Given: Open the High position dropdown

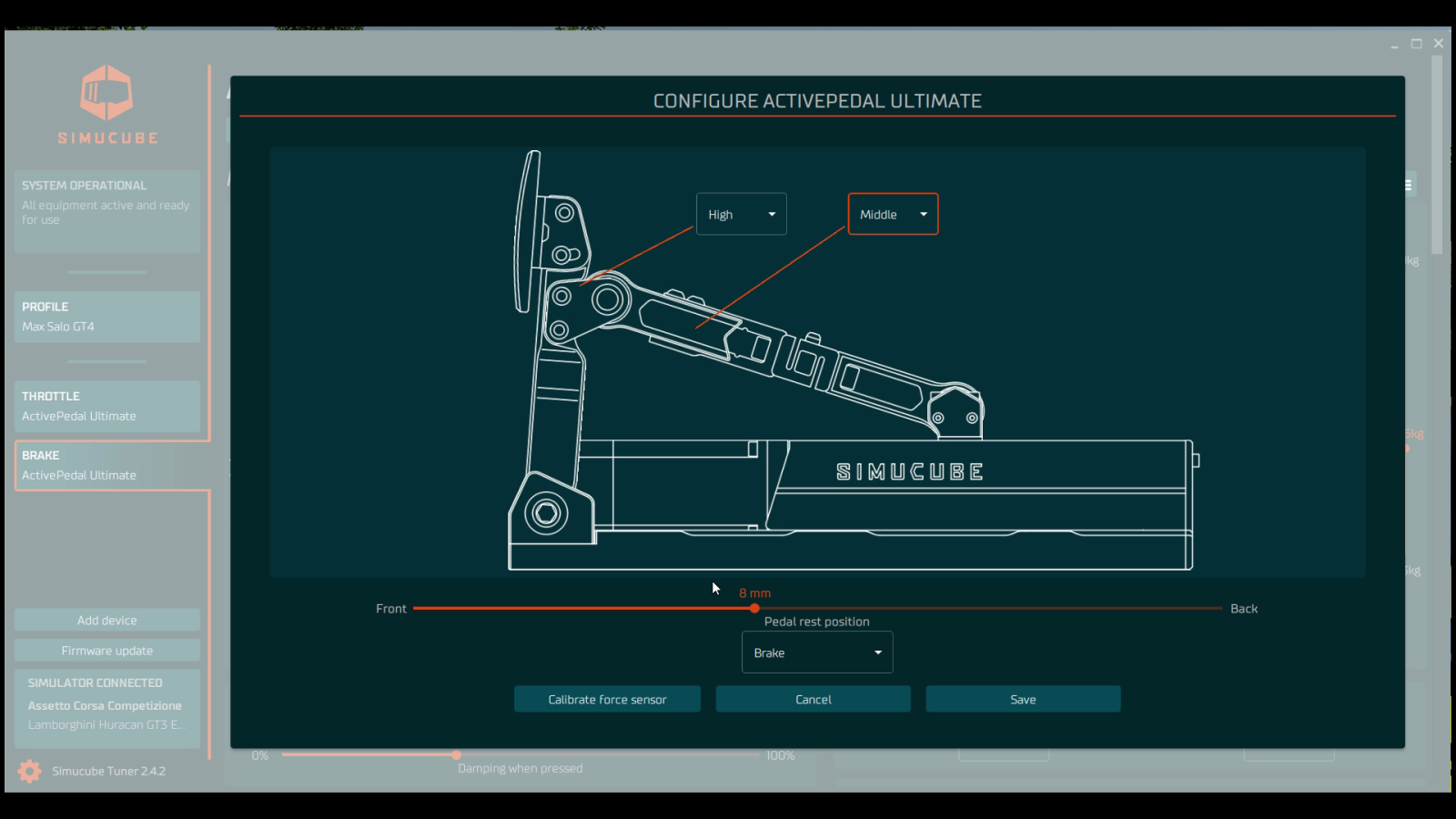Looking at the screenshot, I should pos(741,214).
